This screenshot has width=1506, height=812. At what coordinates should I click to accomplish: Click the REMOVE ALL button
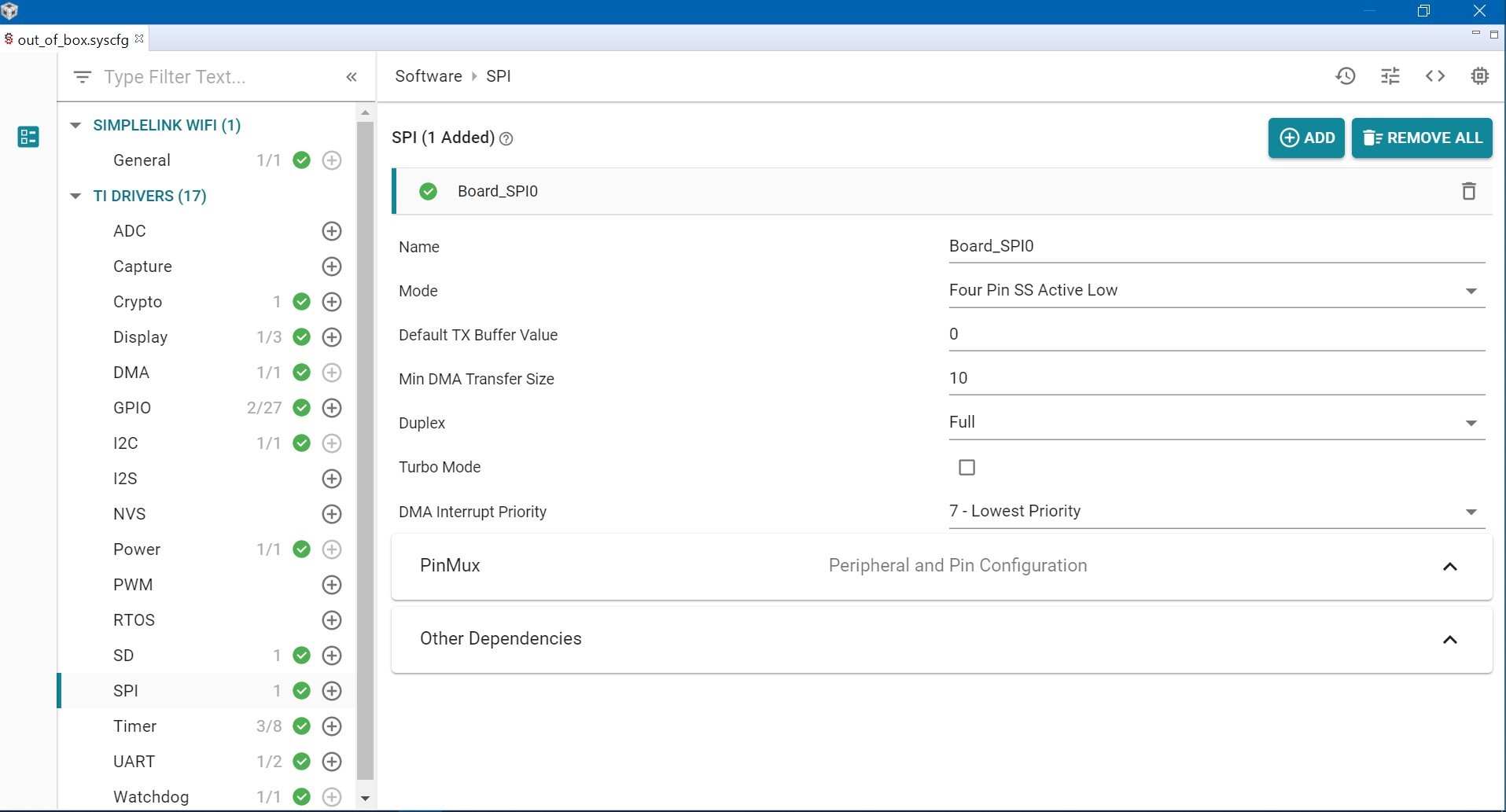pyautogui.click(x=1422, y=138)
